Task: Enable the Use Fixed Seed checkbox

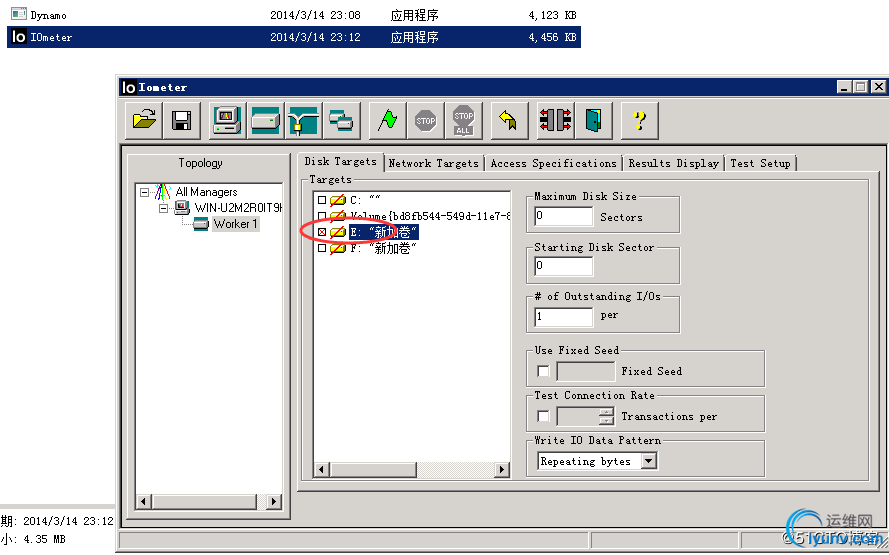Action: coord(543,371)
